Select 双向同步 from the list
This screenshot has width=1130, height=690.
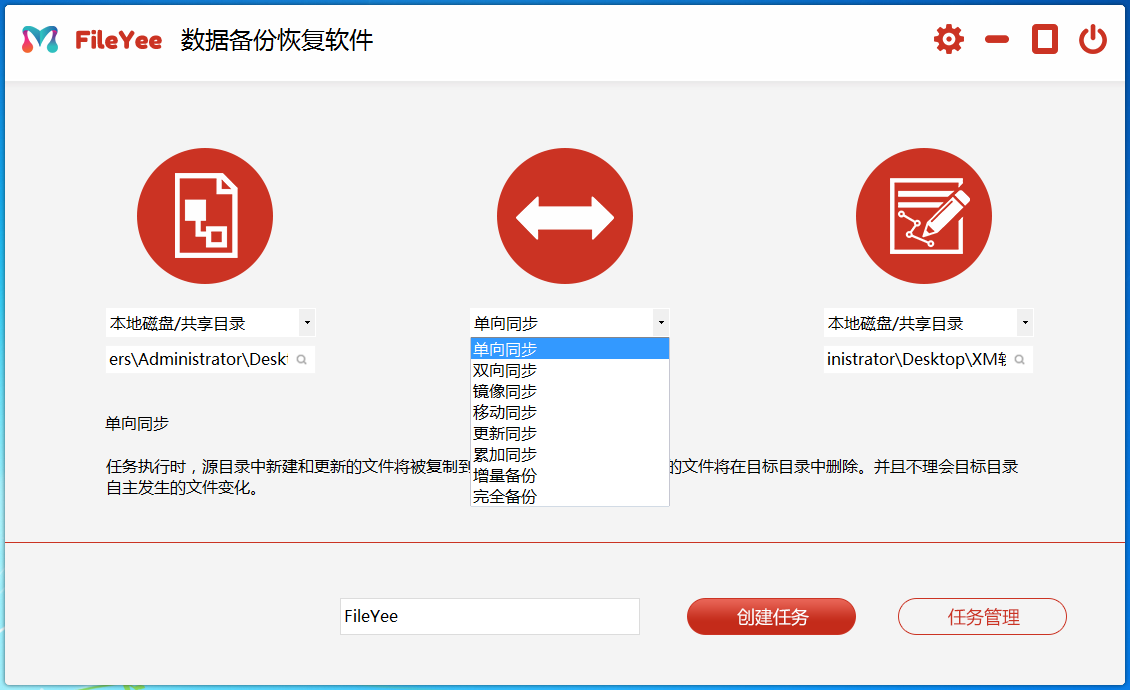(x=504, y=369)
